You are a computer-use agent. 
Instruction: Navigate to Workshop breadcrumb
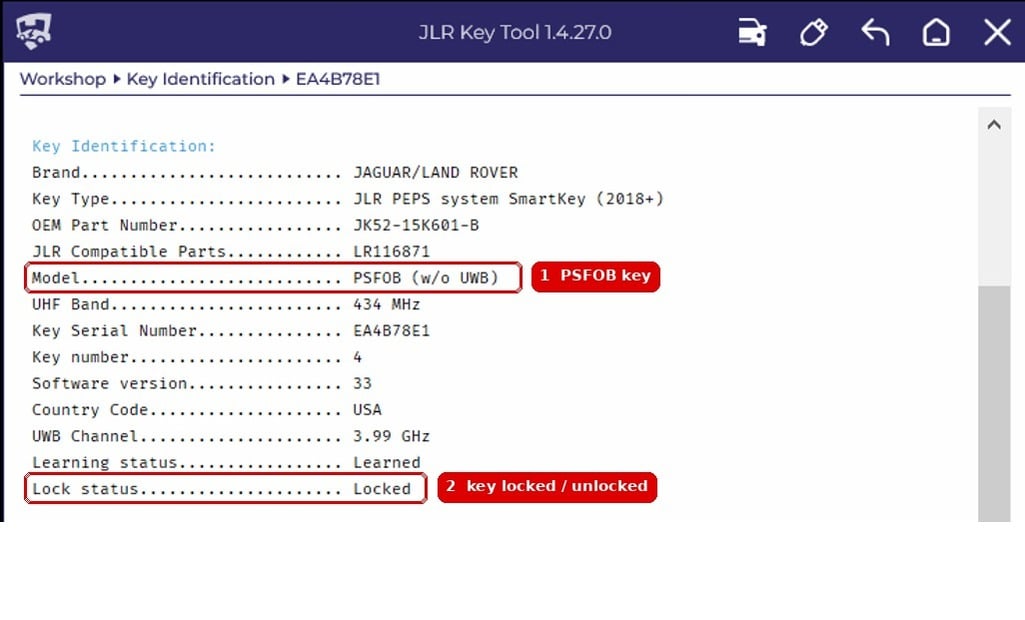(63, 79)
